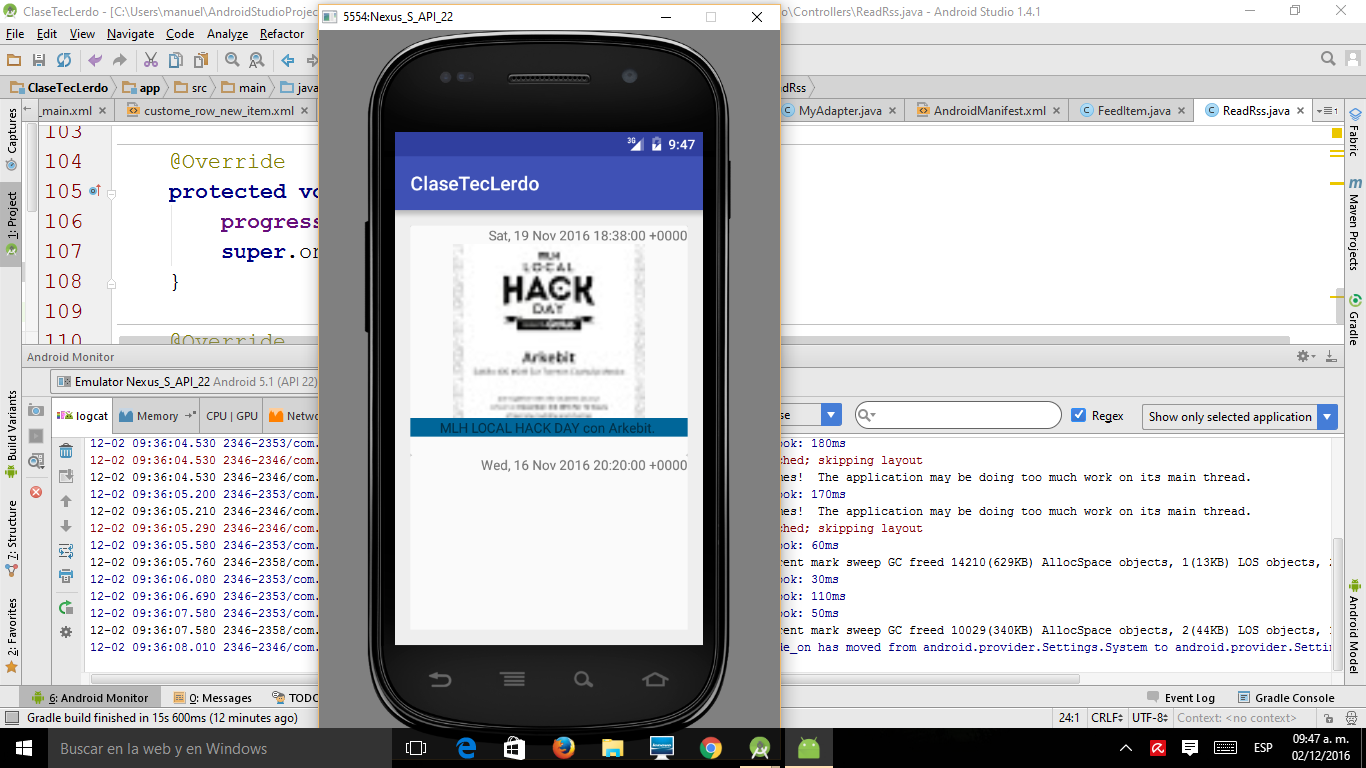1366x768 pixels.
Task: Open the UTF-8 encoding selector
Action: tap(1148, 718)
